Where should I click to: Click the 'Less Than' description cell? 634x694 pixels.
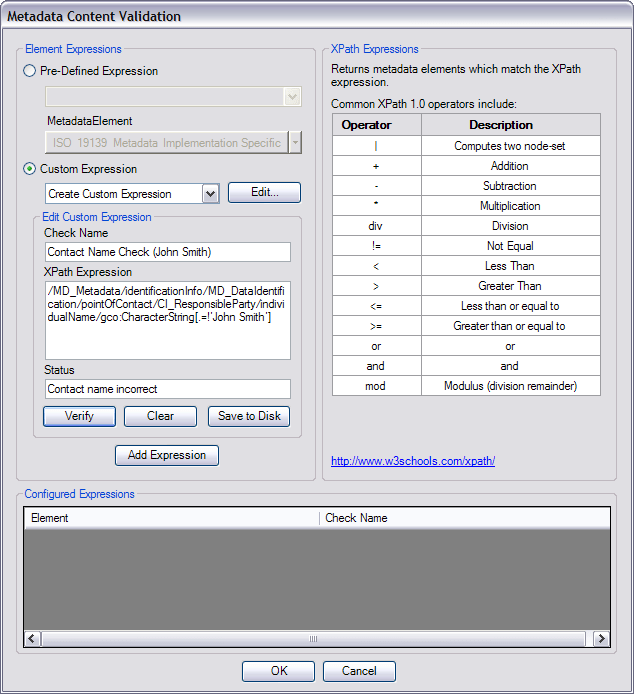510,266
